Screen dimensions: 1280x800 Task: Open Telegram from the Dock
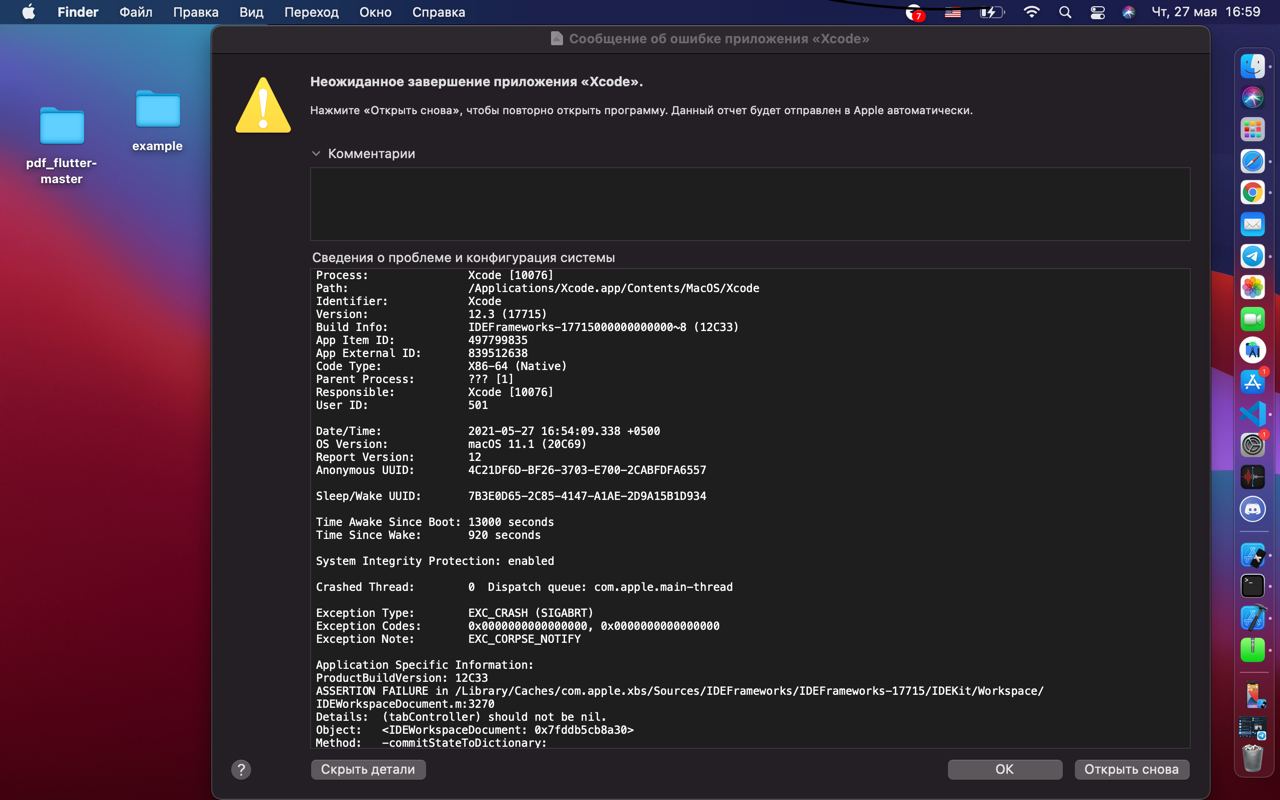pyautogui.click(x=1253, y=256)
